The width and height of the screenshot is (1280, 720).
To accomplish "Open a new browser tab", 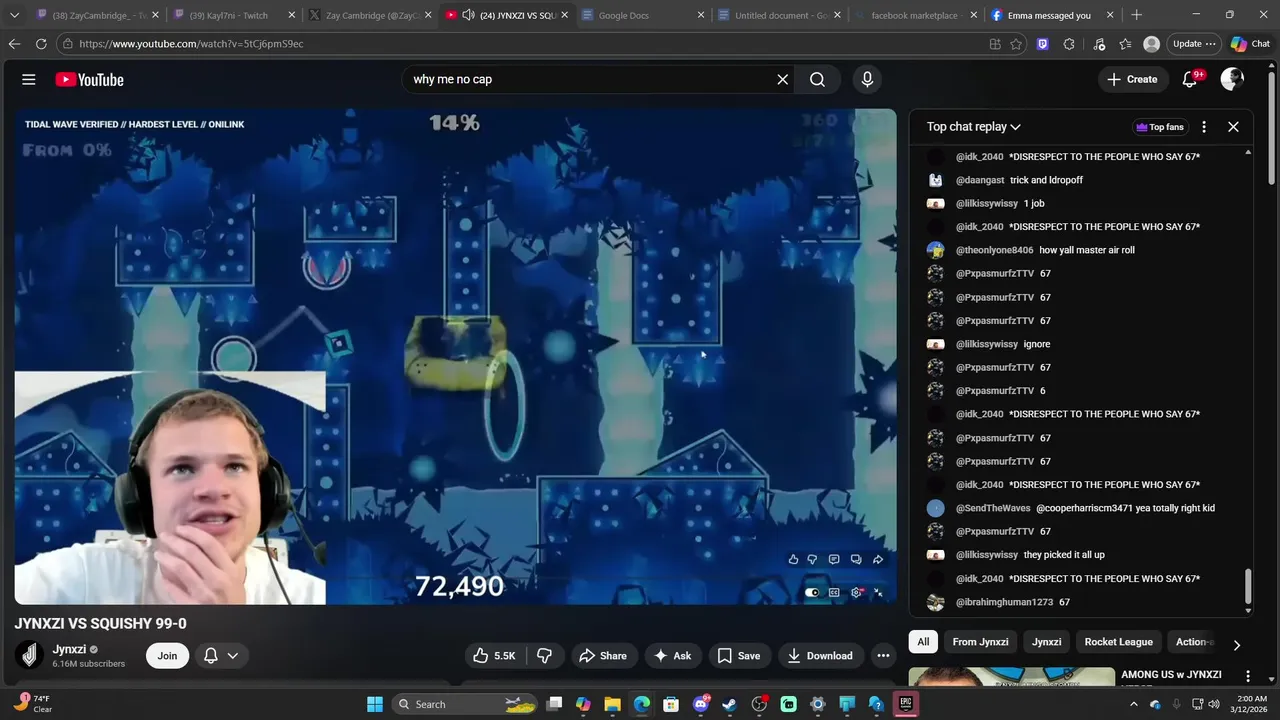I will click(1136, 15).
